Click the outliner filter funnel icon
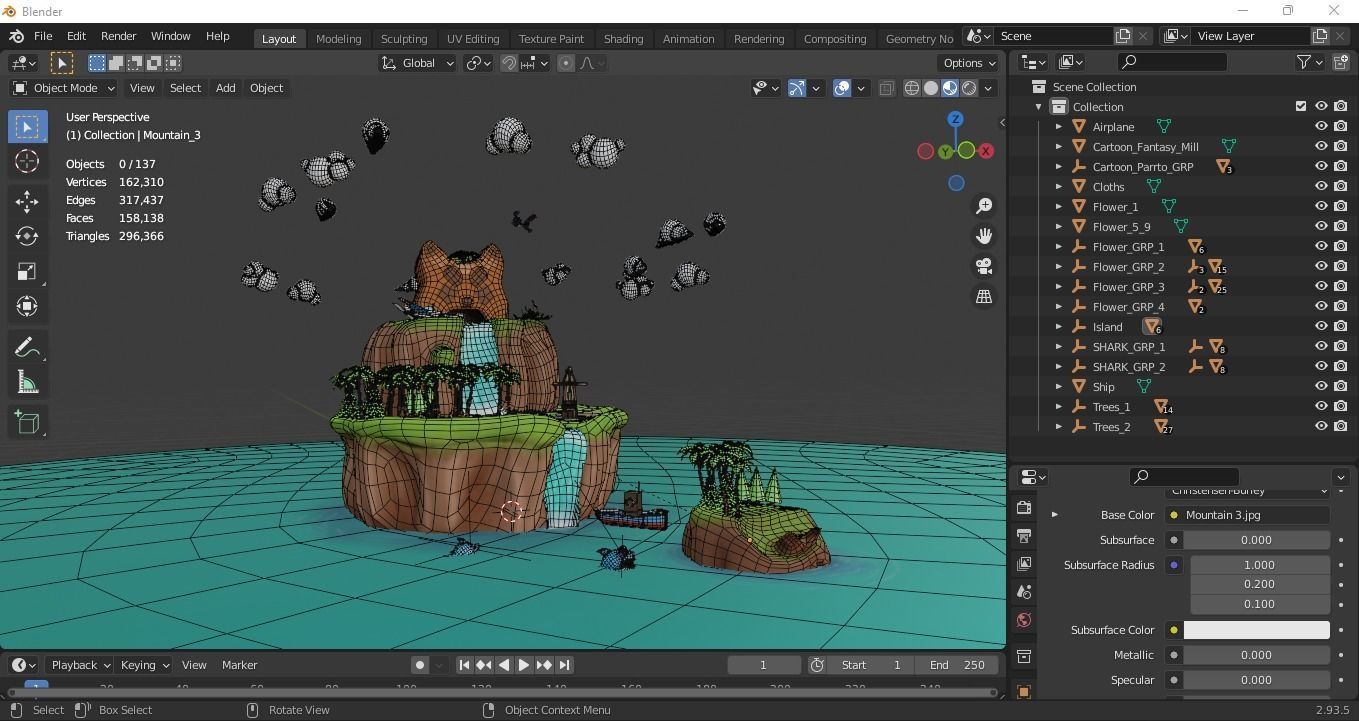The width and height of the screenshot is (1359, 721). [1304, 62]
